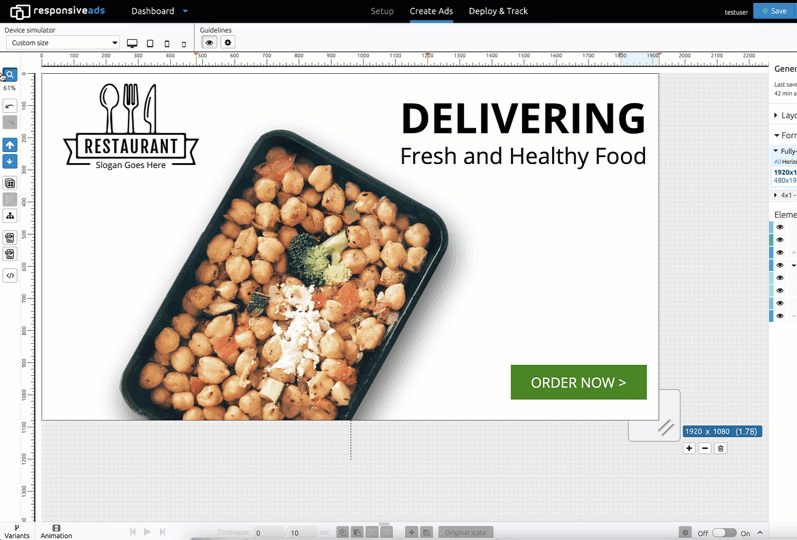Screen dimensions: 797x540
Task: Select the magnifier zoom tool
Action: click(10, 75)
